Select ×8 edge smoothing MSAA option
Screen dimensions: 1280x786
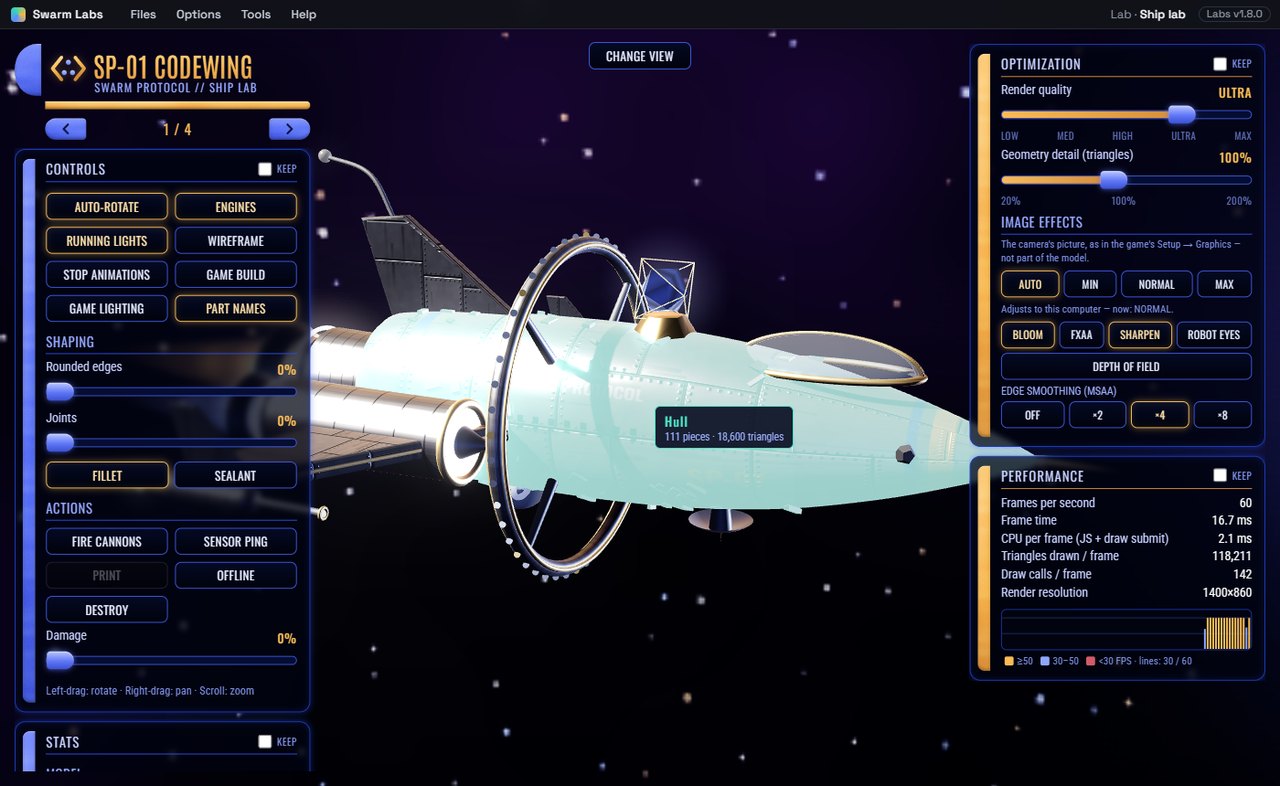click(1223, 415)
